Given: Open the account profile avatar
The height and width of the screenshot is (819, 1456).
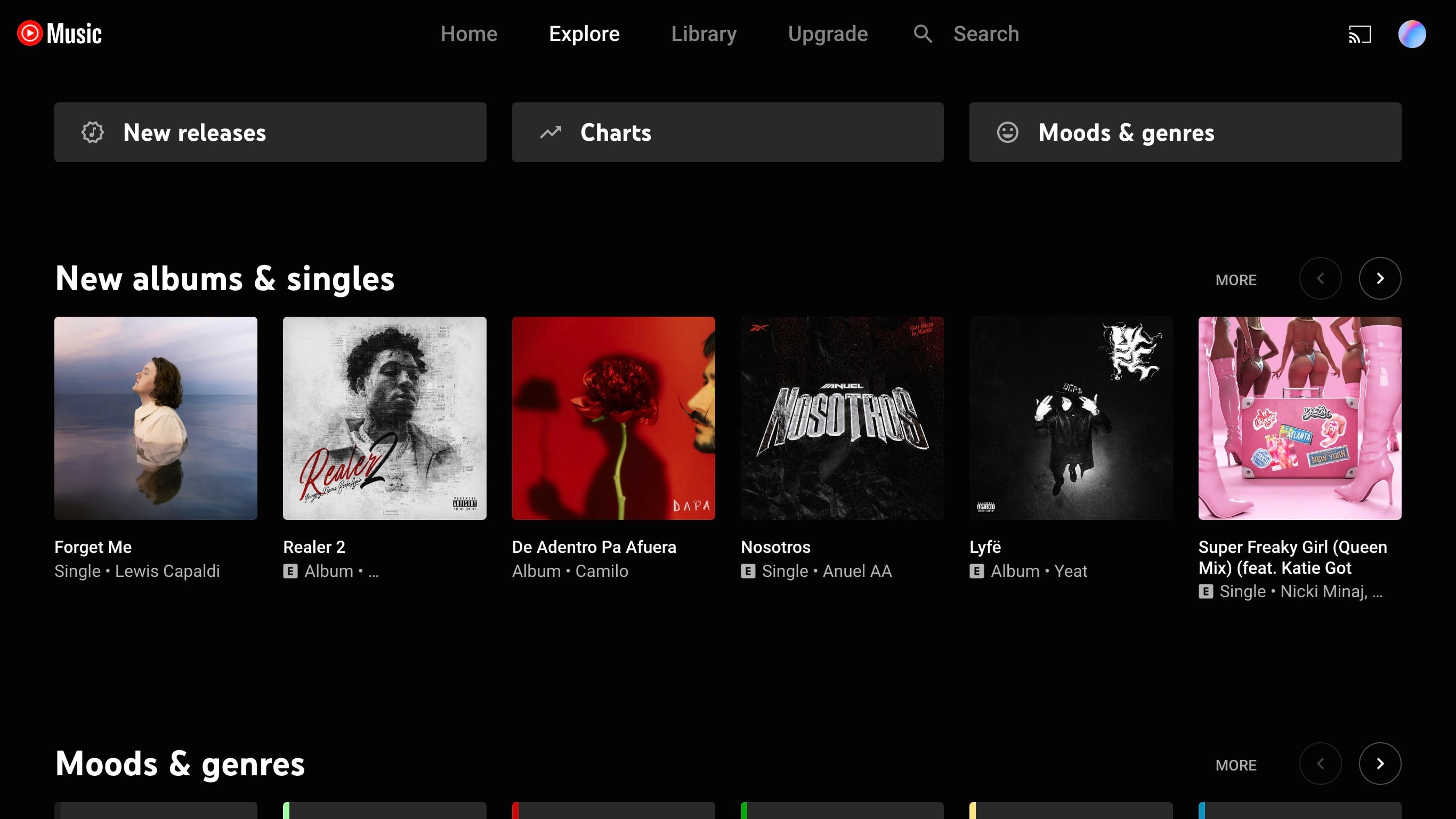Looking at the screenshot, I should click(x=1411, y=35).
